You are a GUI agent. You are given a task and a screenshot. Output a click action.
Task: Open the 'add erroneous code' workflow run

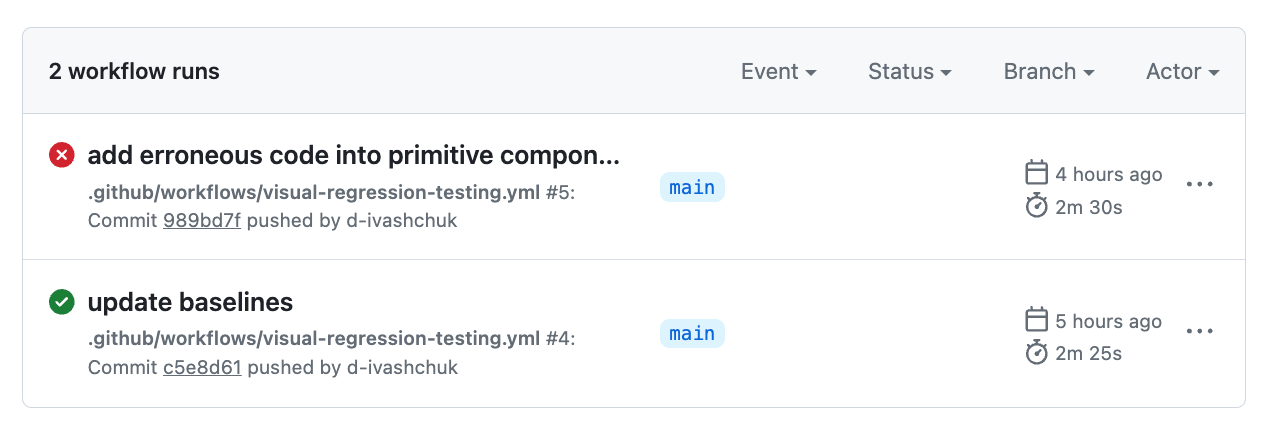click(x=354, y=155)
